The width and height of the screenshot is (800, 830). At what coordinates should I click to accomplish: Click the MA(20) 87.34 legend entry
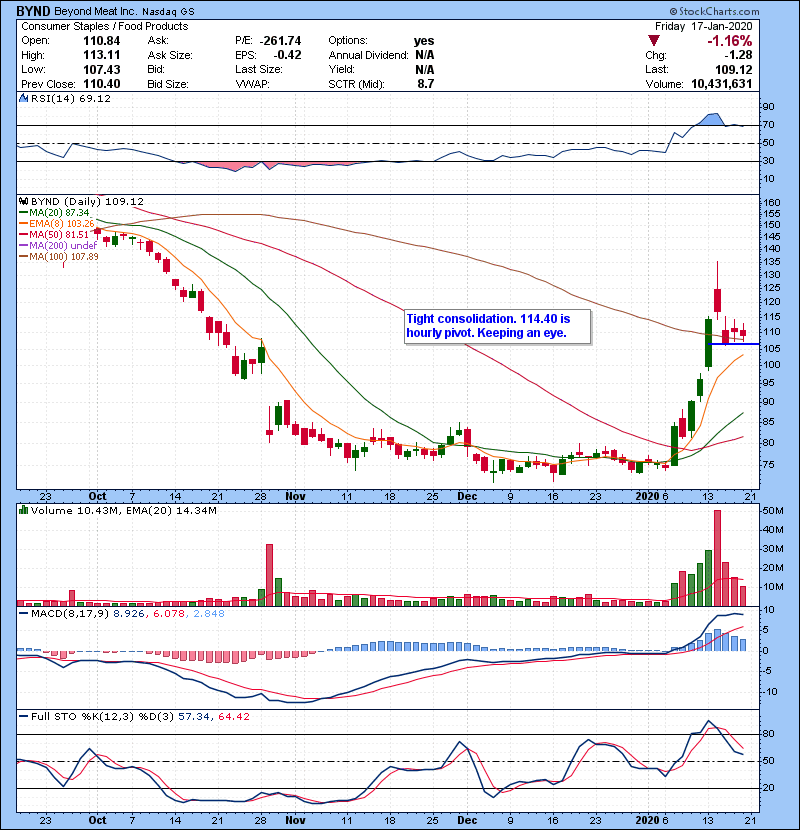(55, 213)
